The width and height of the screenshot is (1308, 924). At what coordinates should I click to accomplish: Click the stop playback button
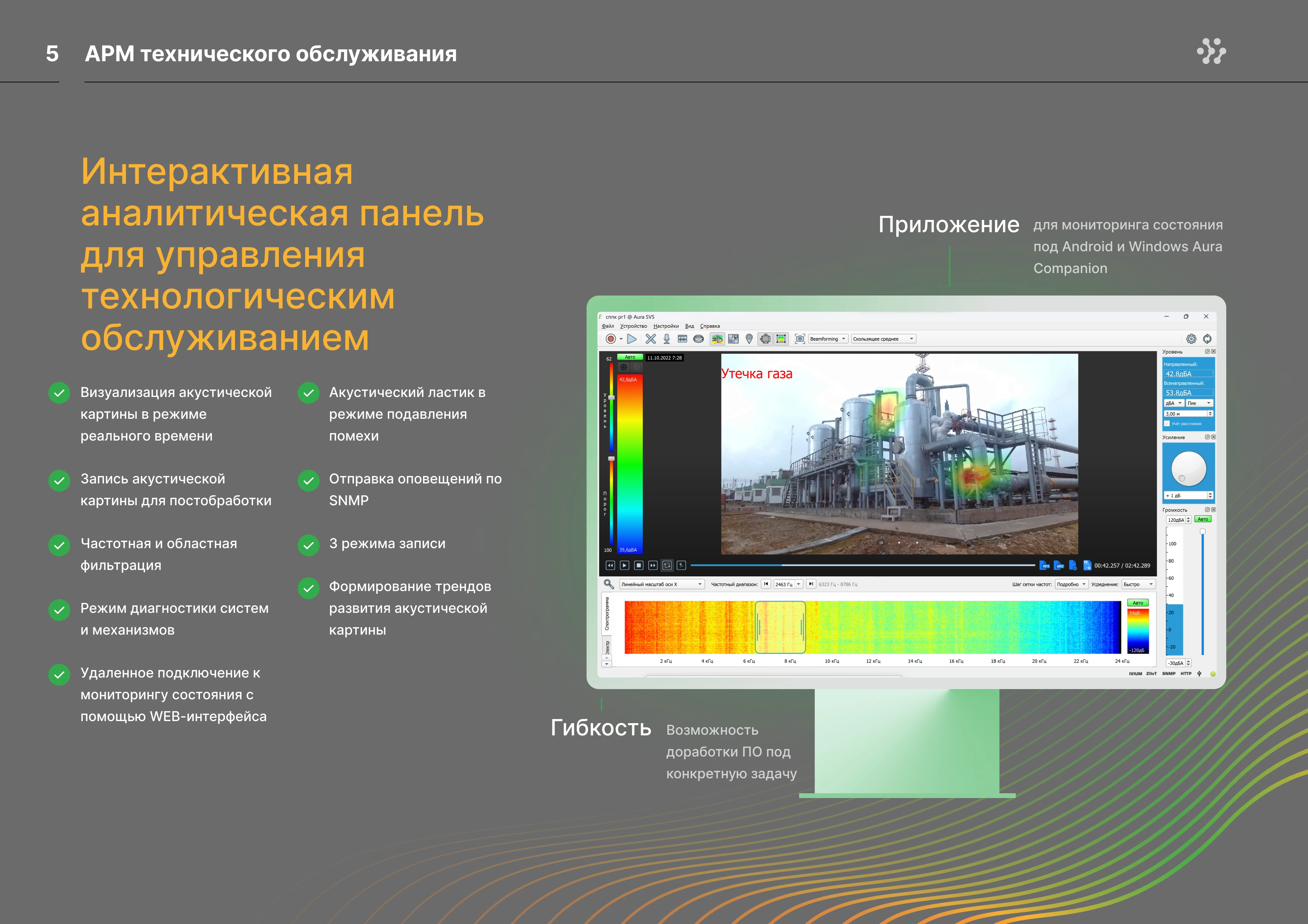tap(639, 565)
